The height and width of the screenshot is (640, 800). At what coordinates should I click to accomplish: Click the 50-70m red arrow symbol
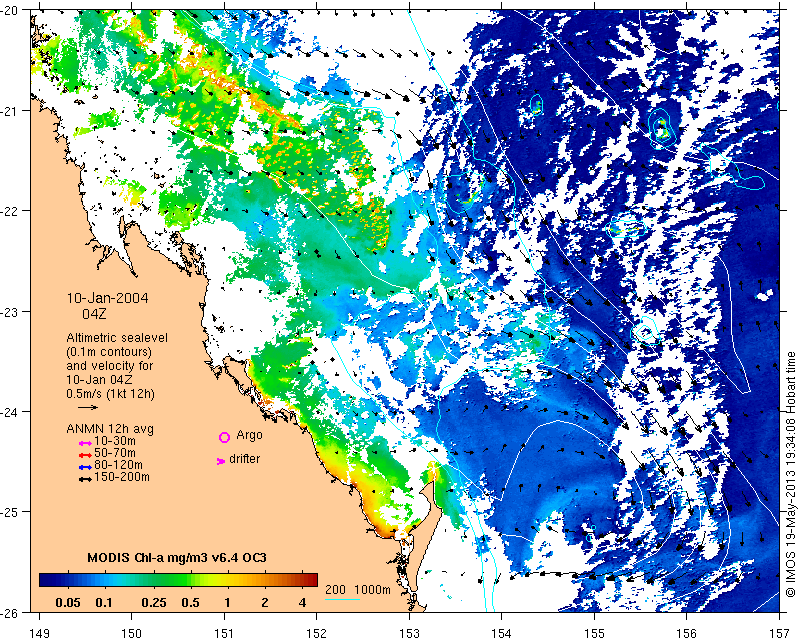85,455
